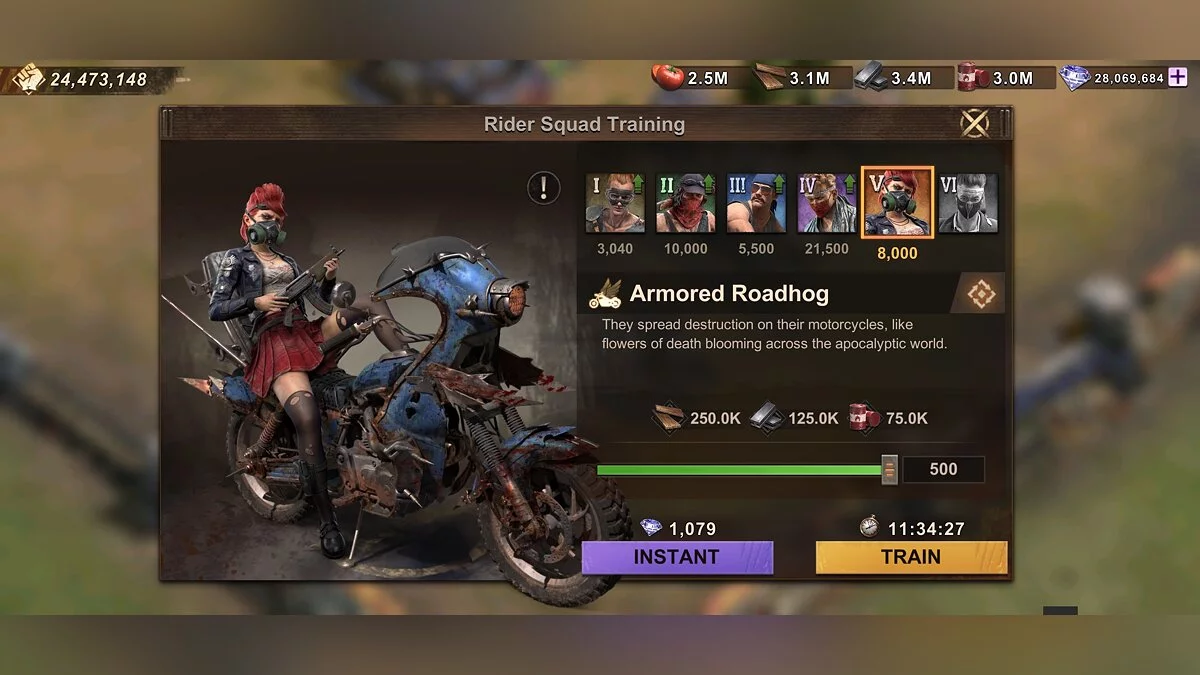
Task: Click the purple plus to add diamonds
Action: click(1179, 77)
